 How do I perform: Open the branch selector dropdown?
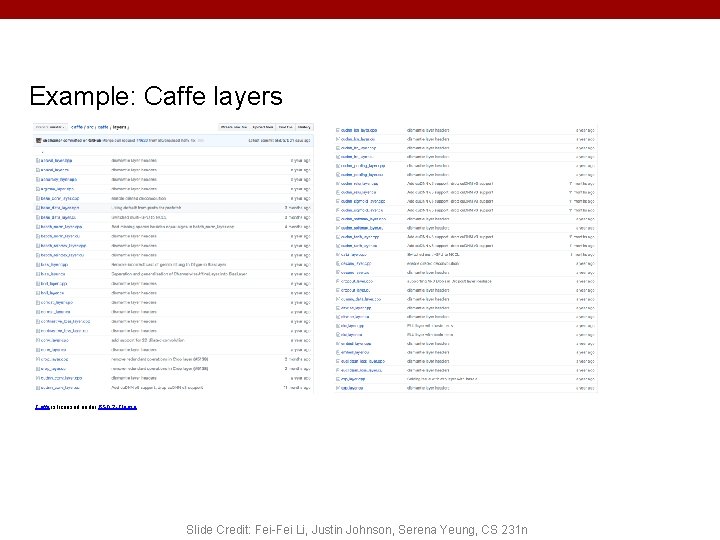[x=51, y=127]
